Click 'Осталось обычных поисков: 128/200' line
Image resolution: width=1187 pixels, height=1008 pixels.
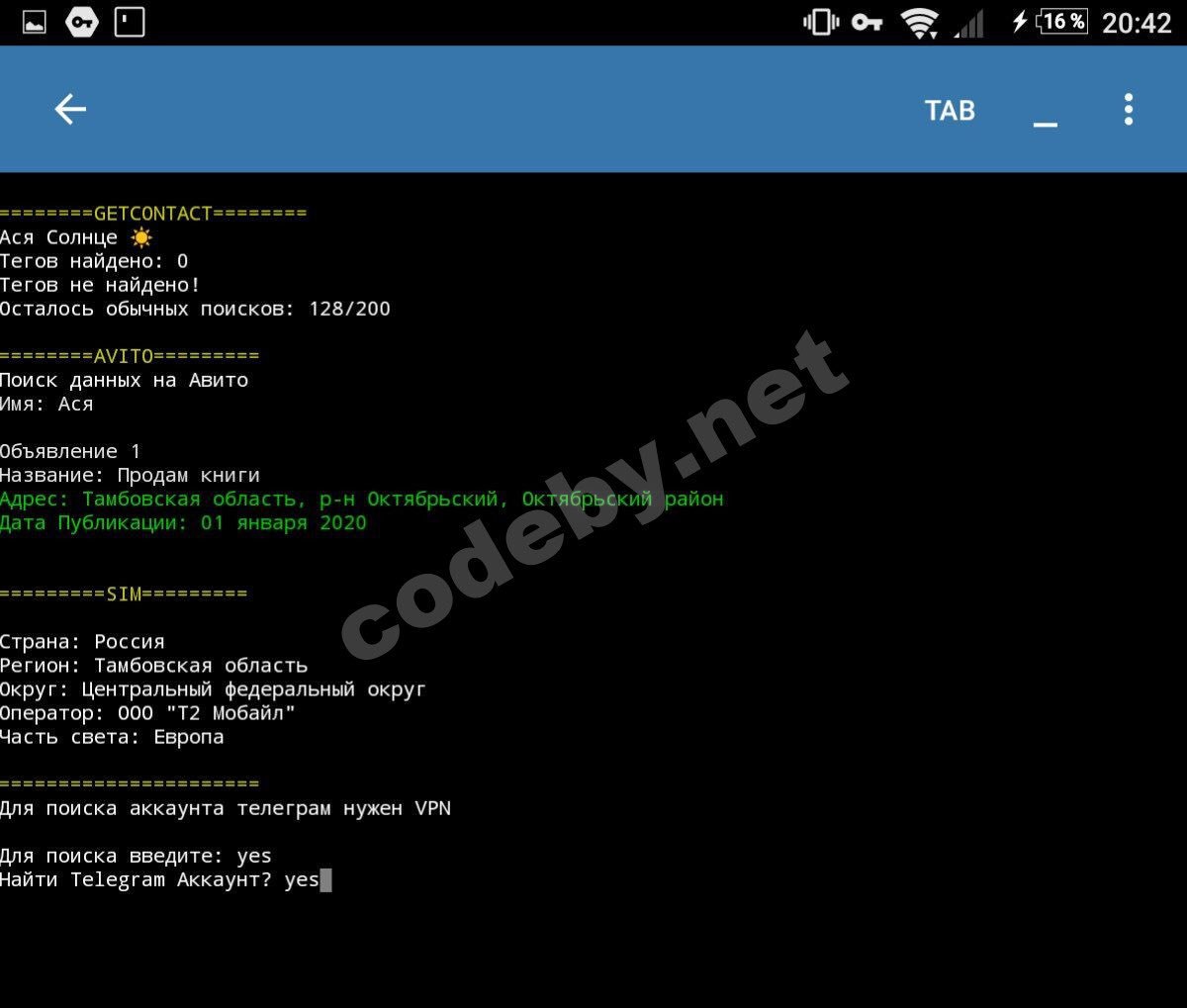pyautogui.click(x=195, y=309)
